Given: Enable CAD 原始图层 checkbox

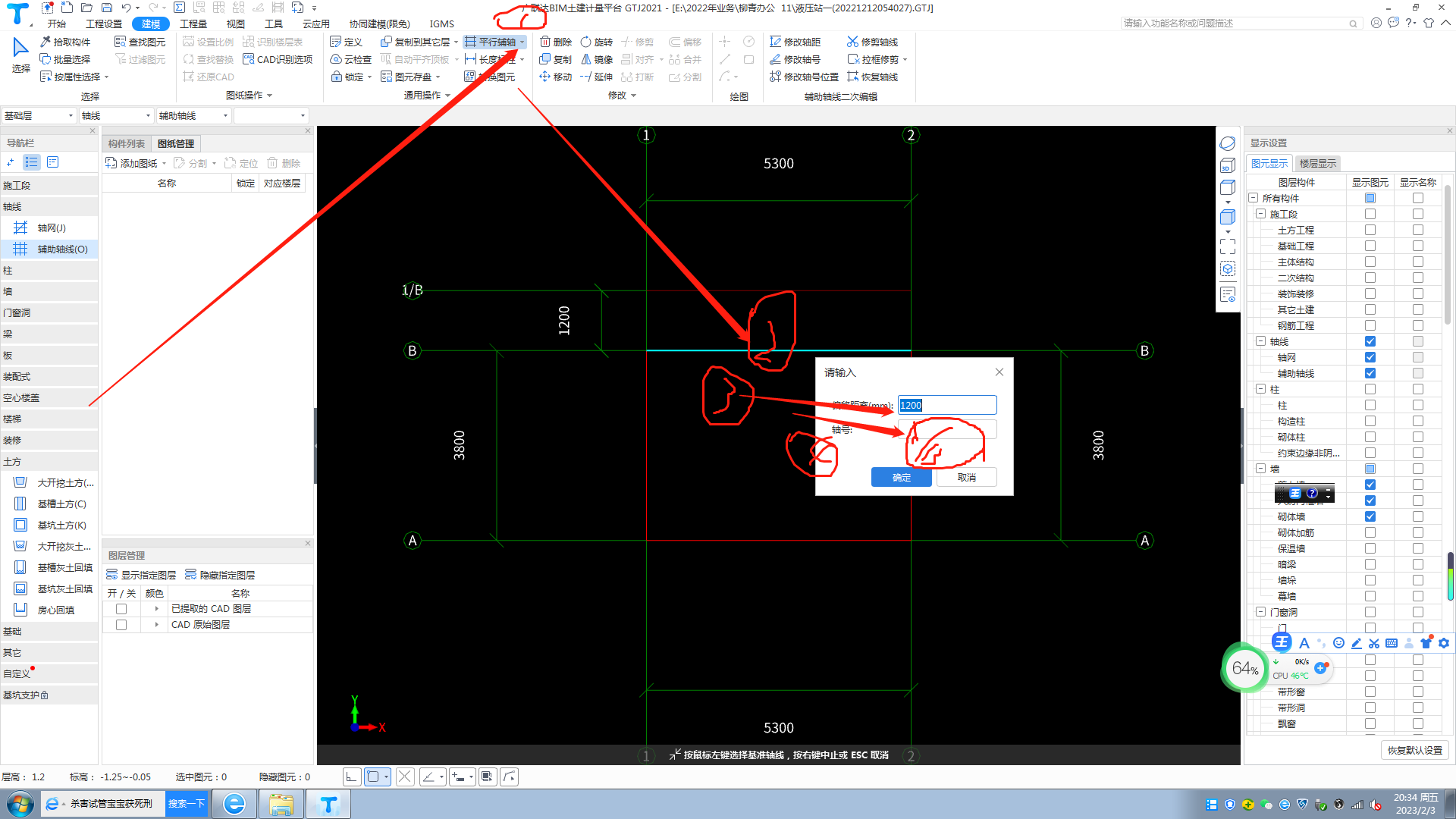Looking at the screenshot, I should tap(121, 625).
